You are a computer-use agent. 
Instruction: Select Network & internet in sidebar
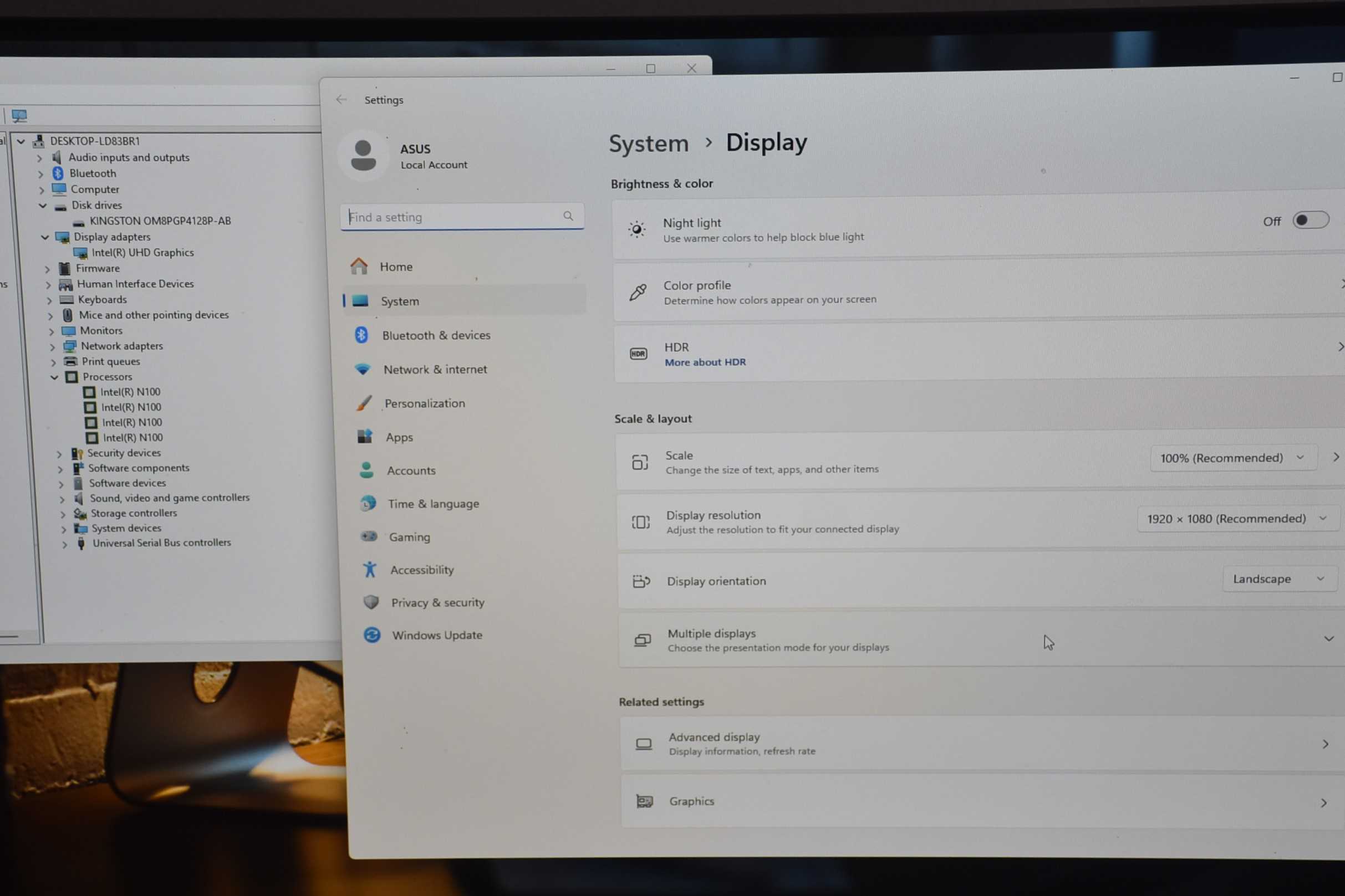pos(435,369)
